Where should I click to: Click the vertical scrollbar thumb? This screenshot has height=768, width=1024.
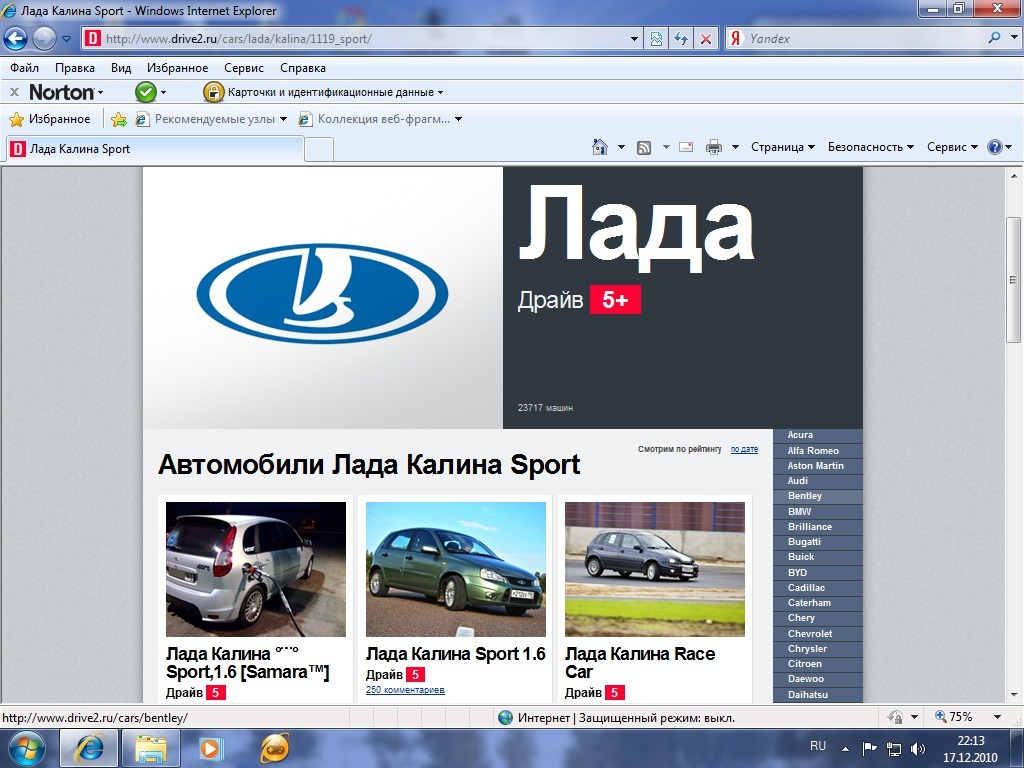1014,280
